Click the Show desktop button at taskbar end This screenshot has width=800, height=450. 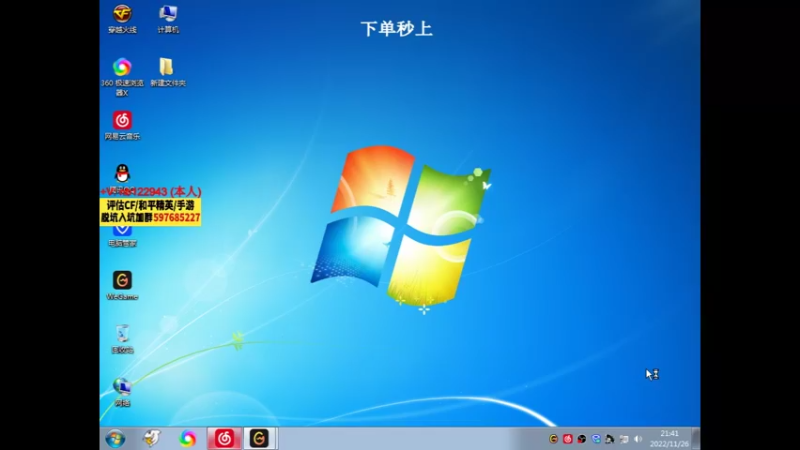pyautogui.click(x=696, y=439)
